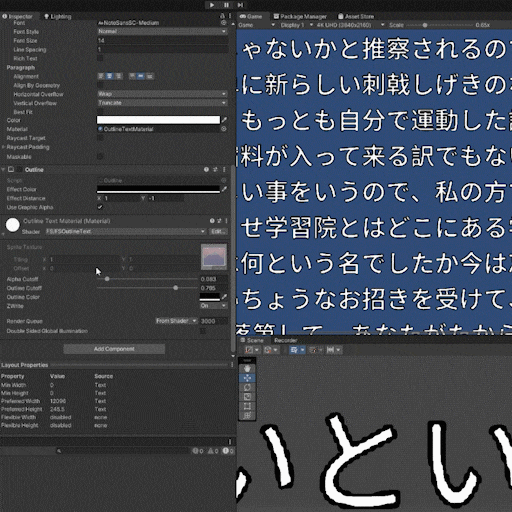Start Play mode with the Play button
Image resolution: width=512 pixels, height=512 pixels.
pos(212,5)
